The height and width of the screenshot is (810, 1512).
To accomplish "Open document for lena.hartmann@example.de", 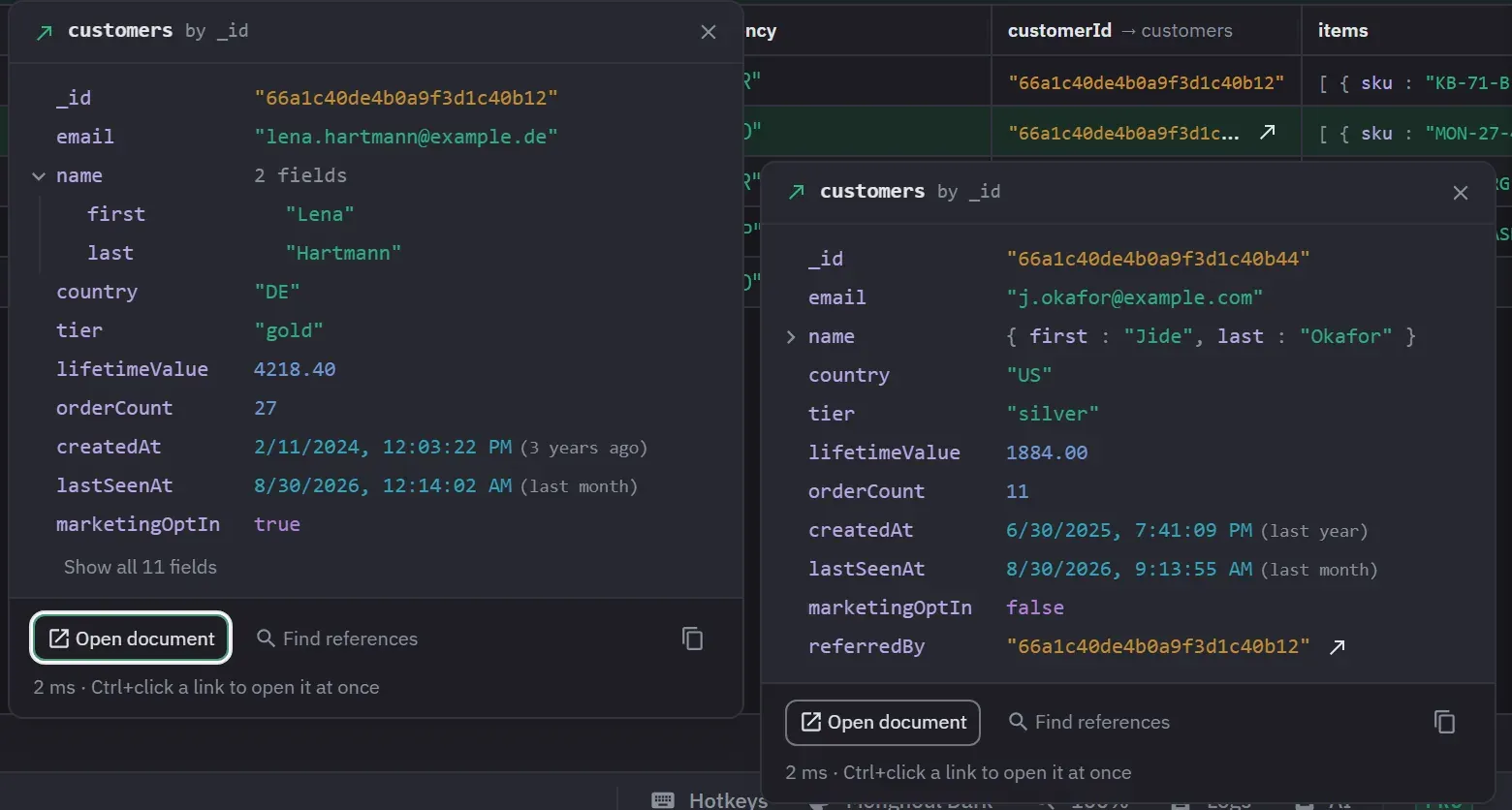I will 131,639.
